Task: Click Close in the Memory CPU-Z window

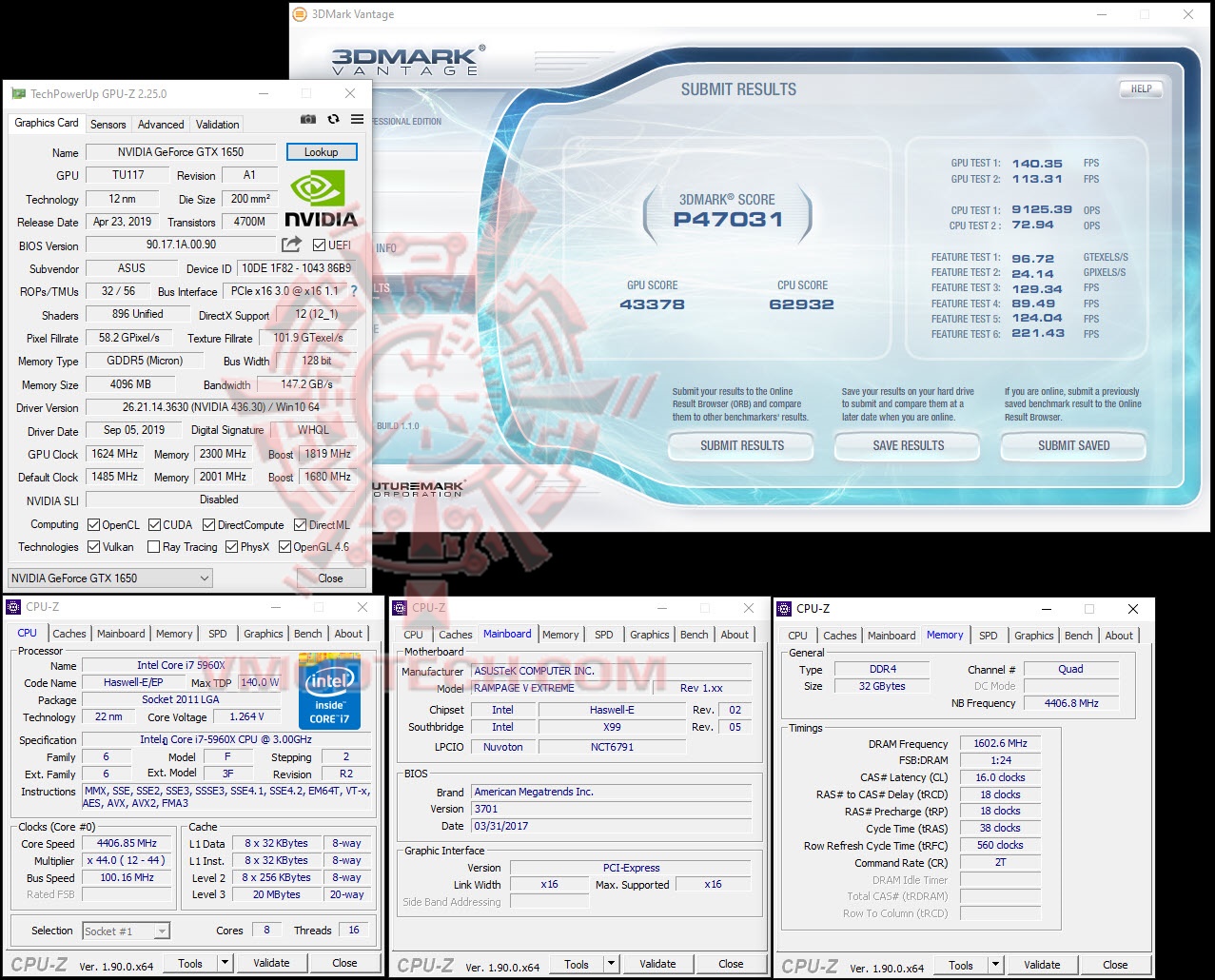Action: click(1115, 965)
